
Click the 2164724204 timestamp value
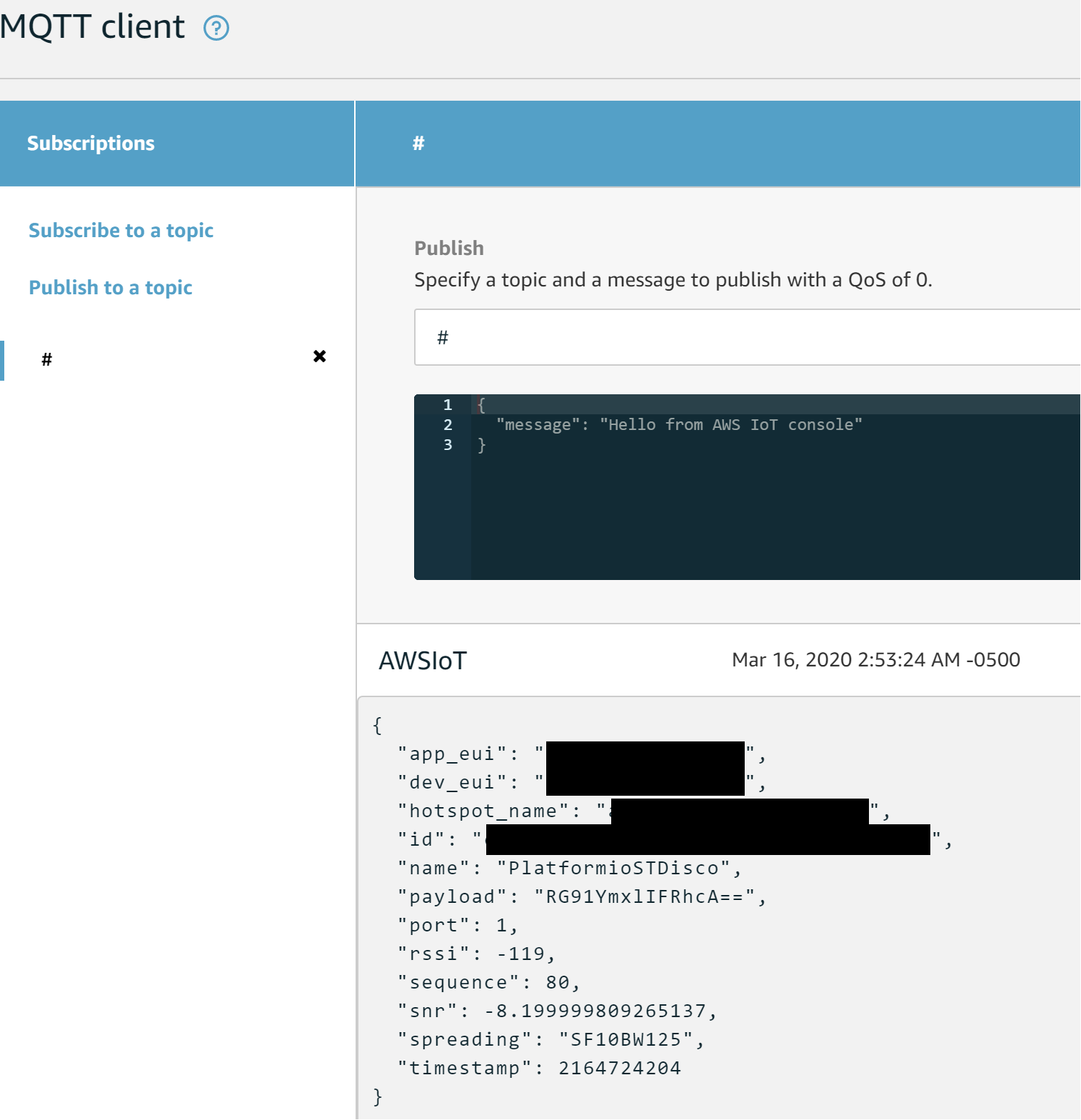619,1069
